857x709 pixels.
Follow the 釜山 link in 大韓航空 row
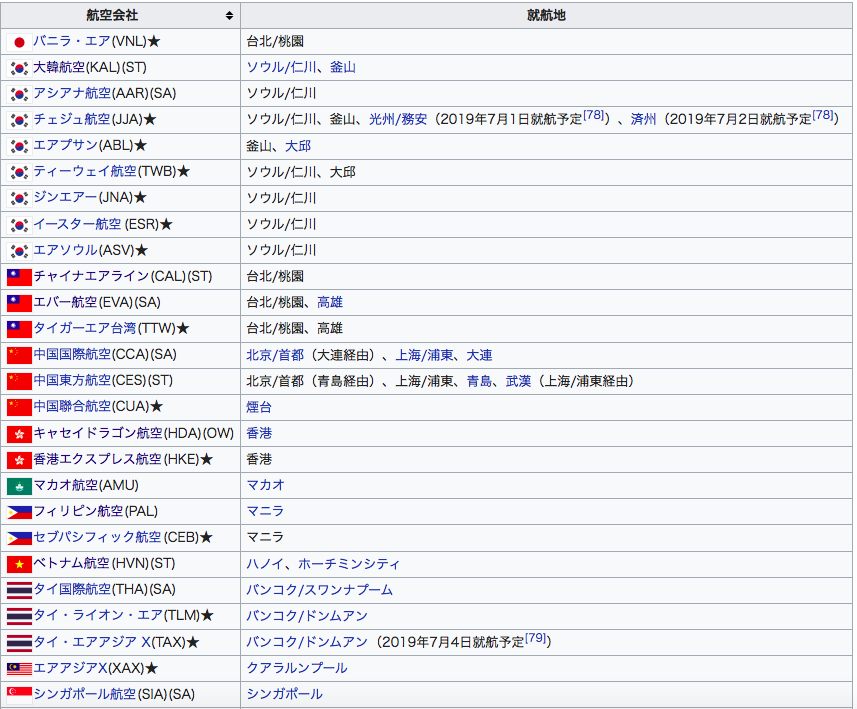coord(343,67)
